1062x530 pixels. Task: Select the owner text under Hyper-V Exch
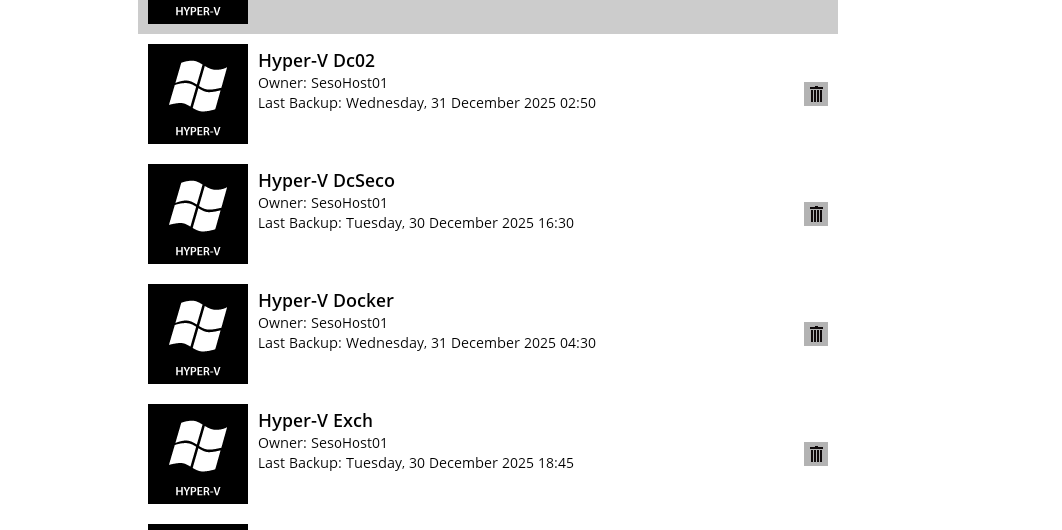(322, 443)
